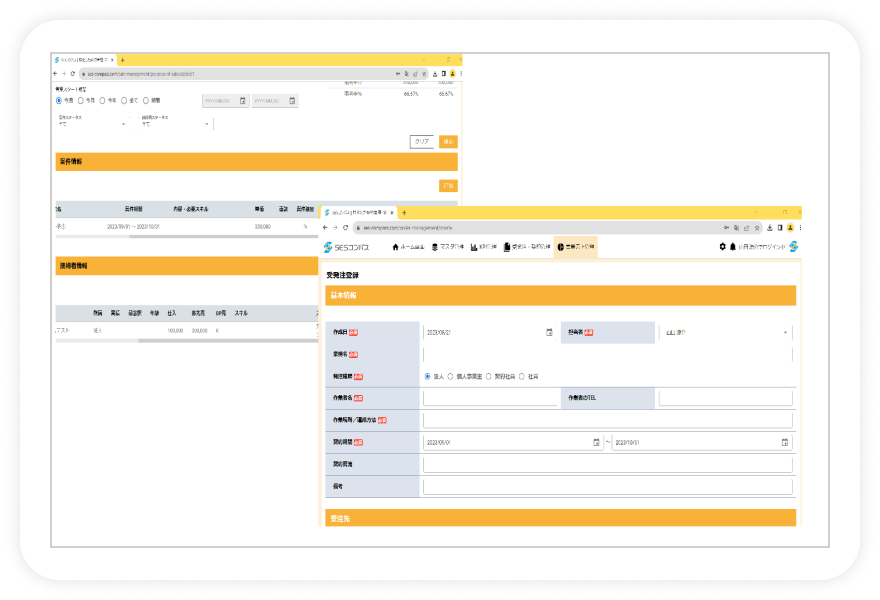Open settings via the gear icon in header
The image size is (880, 600).
(722, 246)
